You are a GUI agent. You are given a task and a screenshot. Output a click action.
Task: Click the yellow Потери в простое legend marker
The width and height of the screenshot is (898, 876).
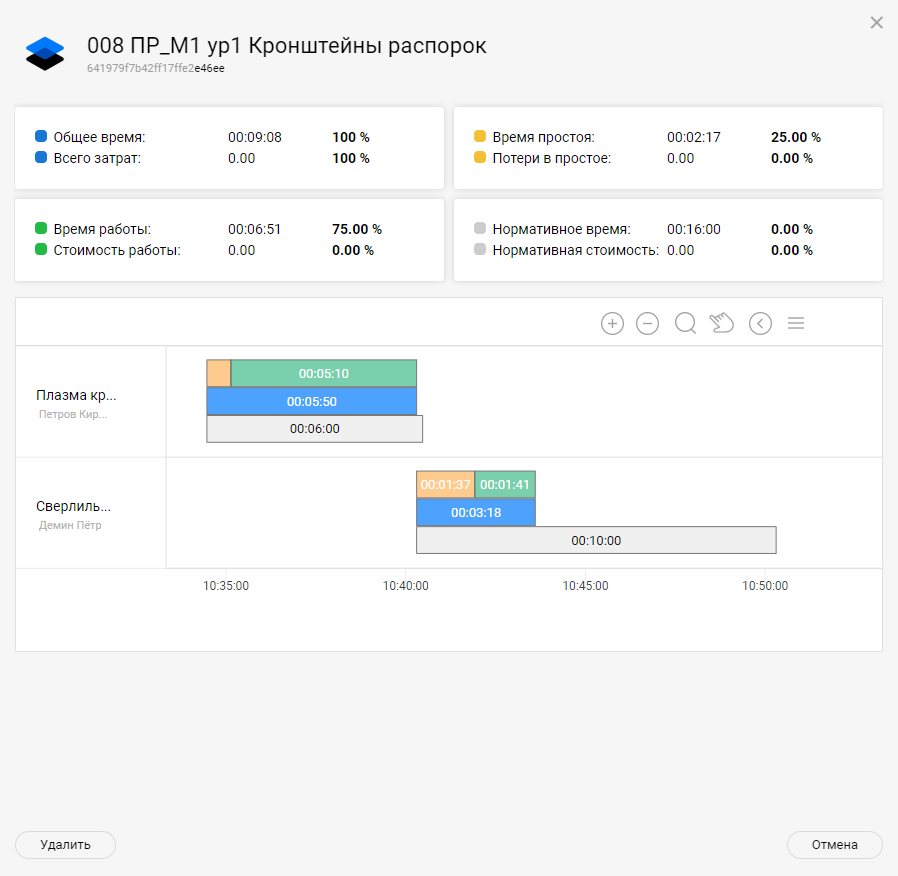480,157
